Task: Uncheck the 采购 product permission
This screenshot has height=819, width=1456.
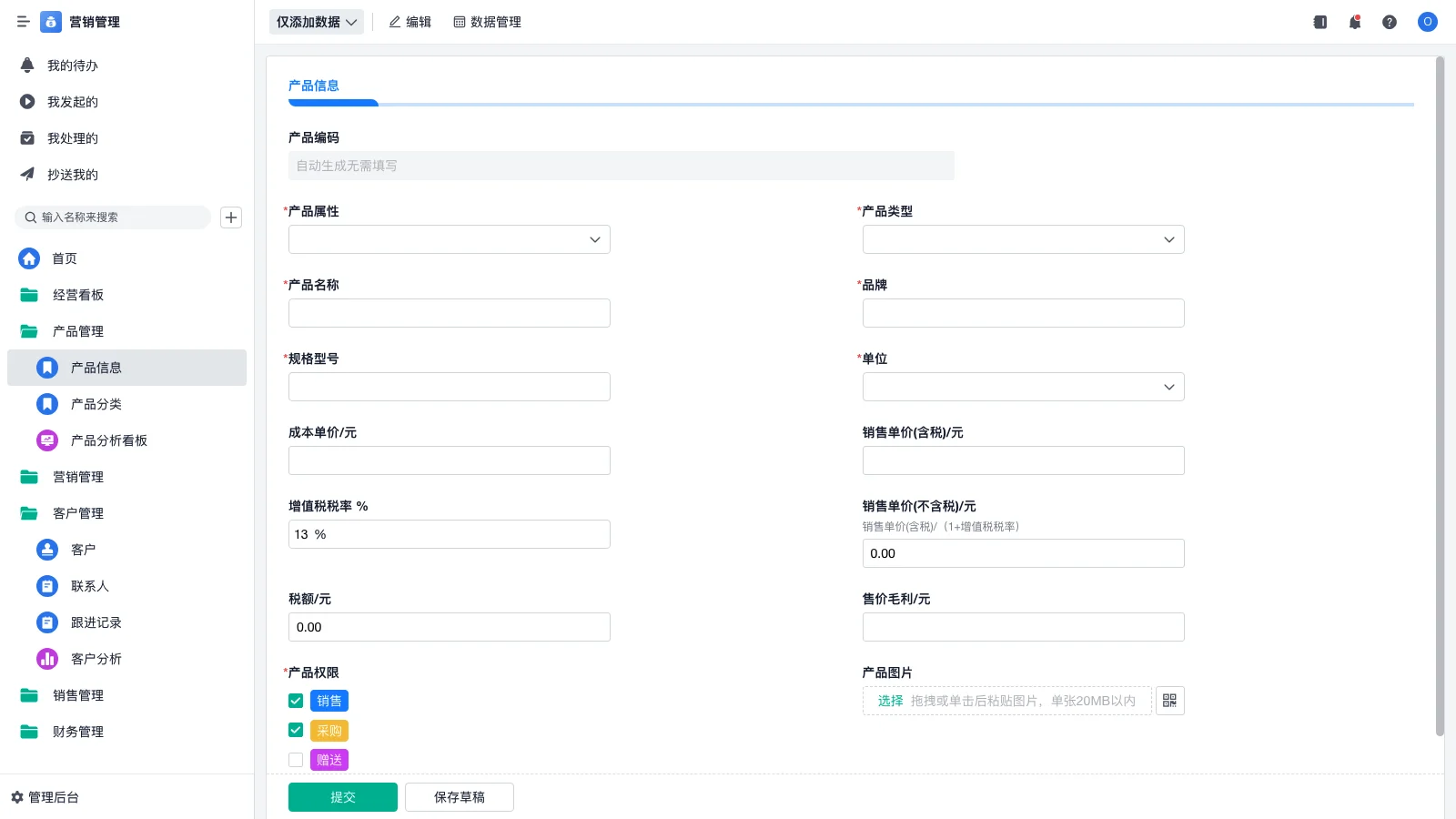Action: tap(295, 730)
